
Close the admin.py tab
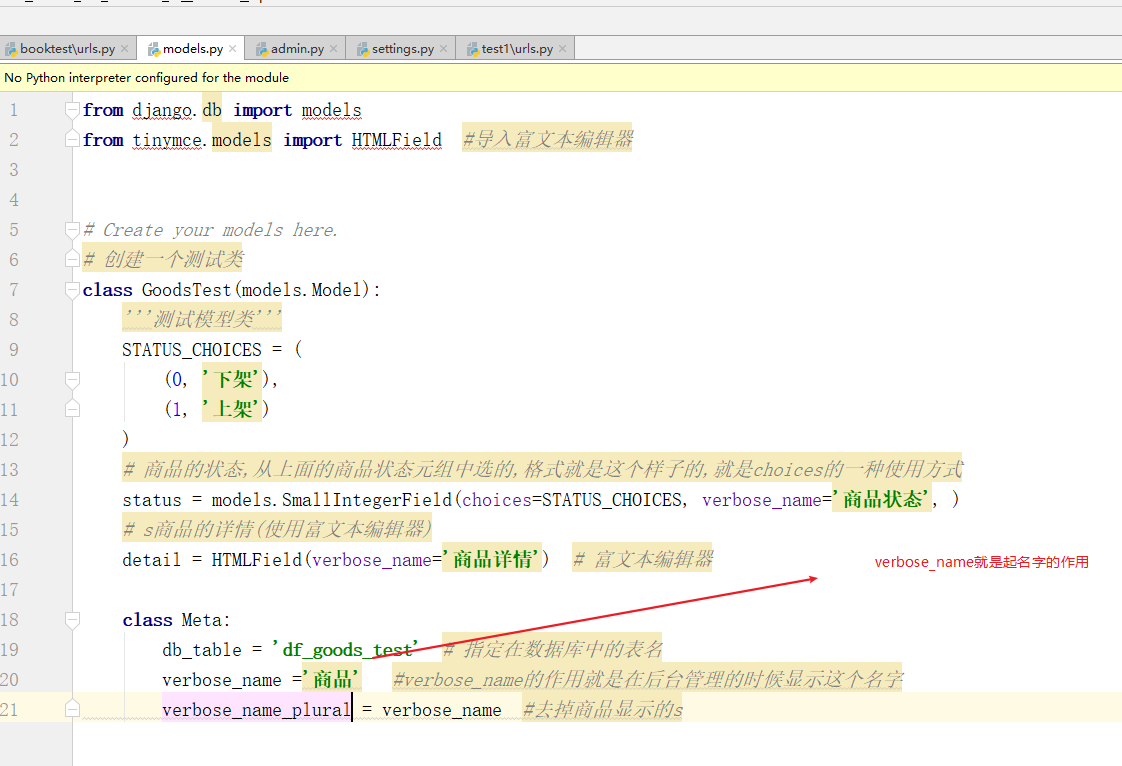coord(333,49)
